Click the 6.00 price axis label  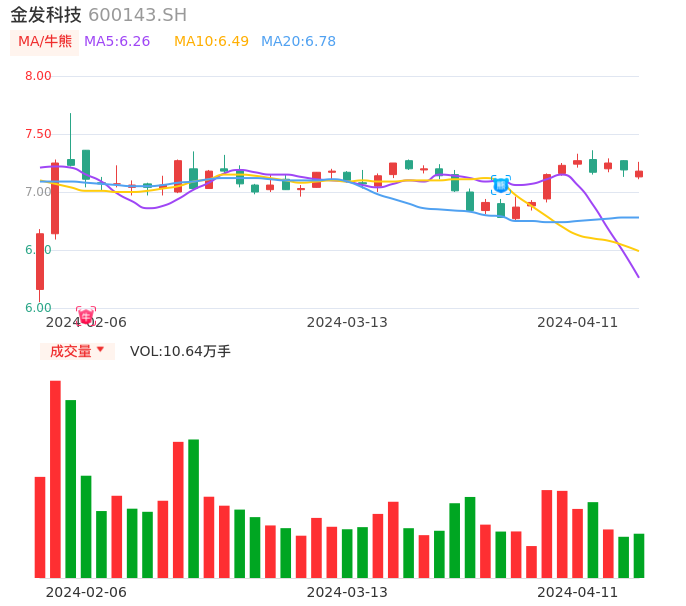[x=38, y=308]
